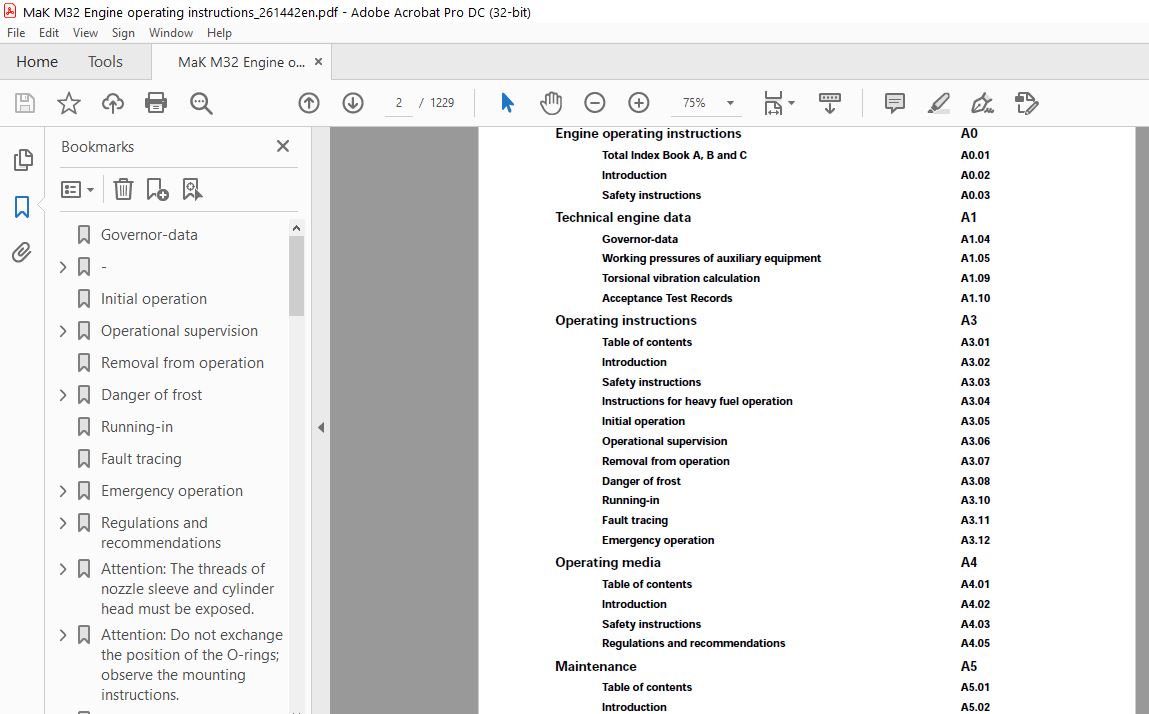
Task: Print the document using printer icon
Action: 156,103
